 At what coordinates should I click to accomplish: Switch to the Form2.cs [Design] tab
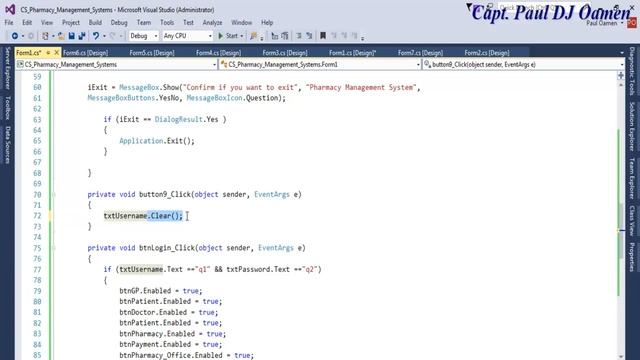pyautogui.click(x=487, y=53)
